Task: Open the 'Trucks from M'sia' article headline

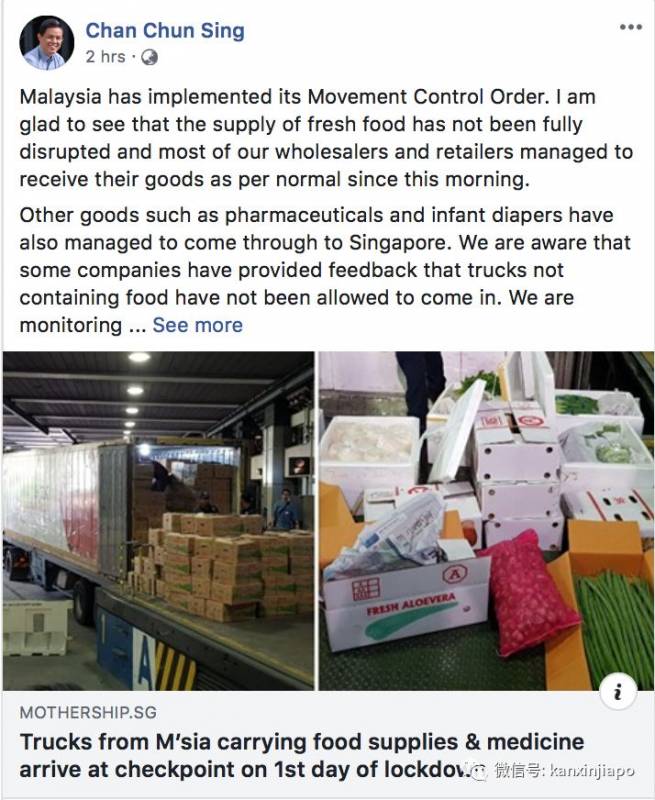Action: (302, 756)
